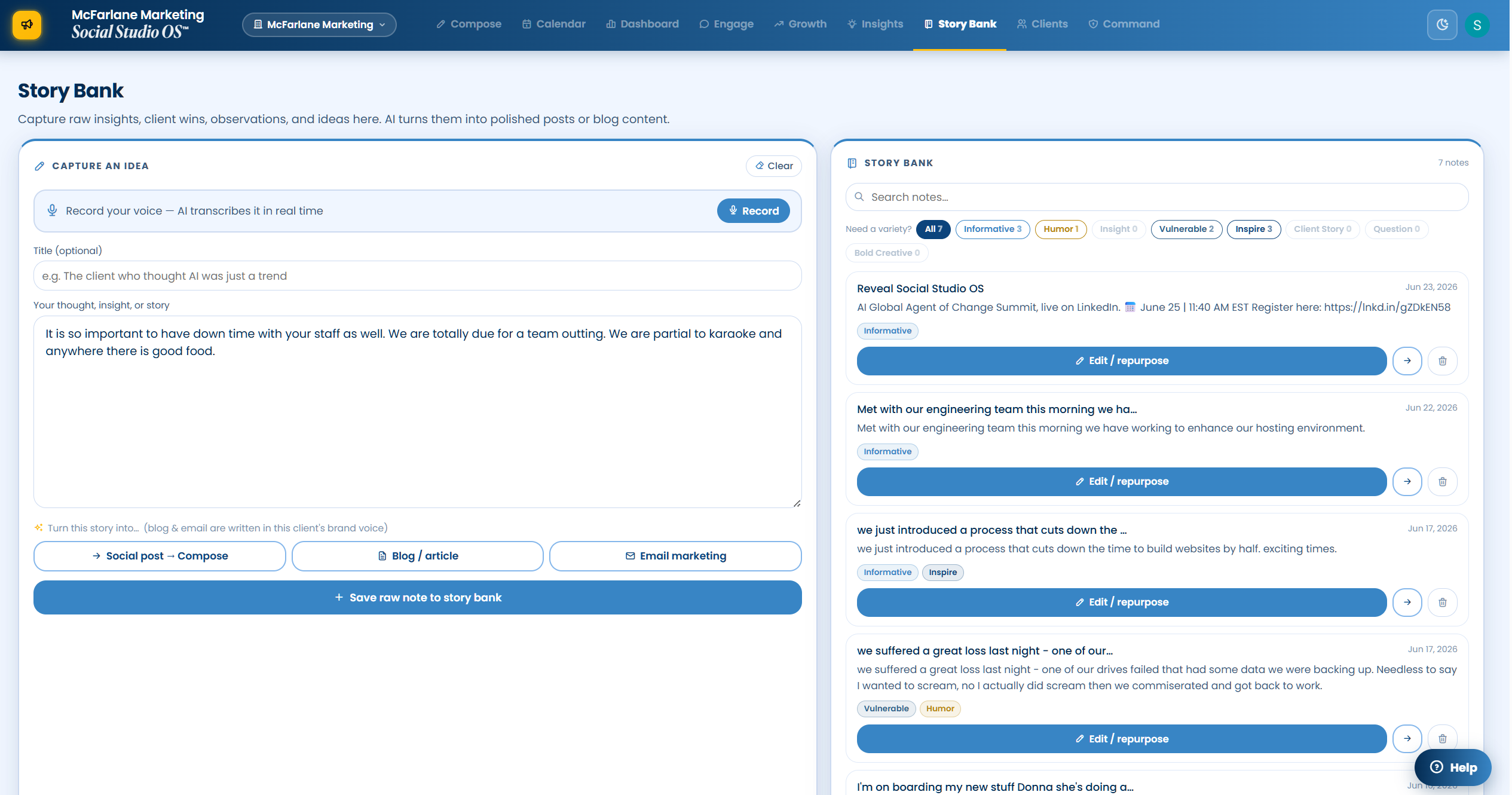
Task: Delete the engineering team note with trash icon
Action: [x=1442, y=481]
